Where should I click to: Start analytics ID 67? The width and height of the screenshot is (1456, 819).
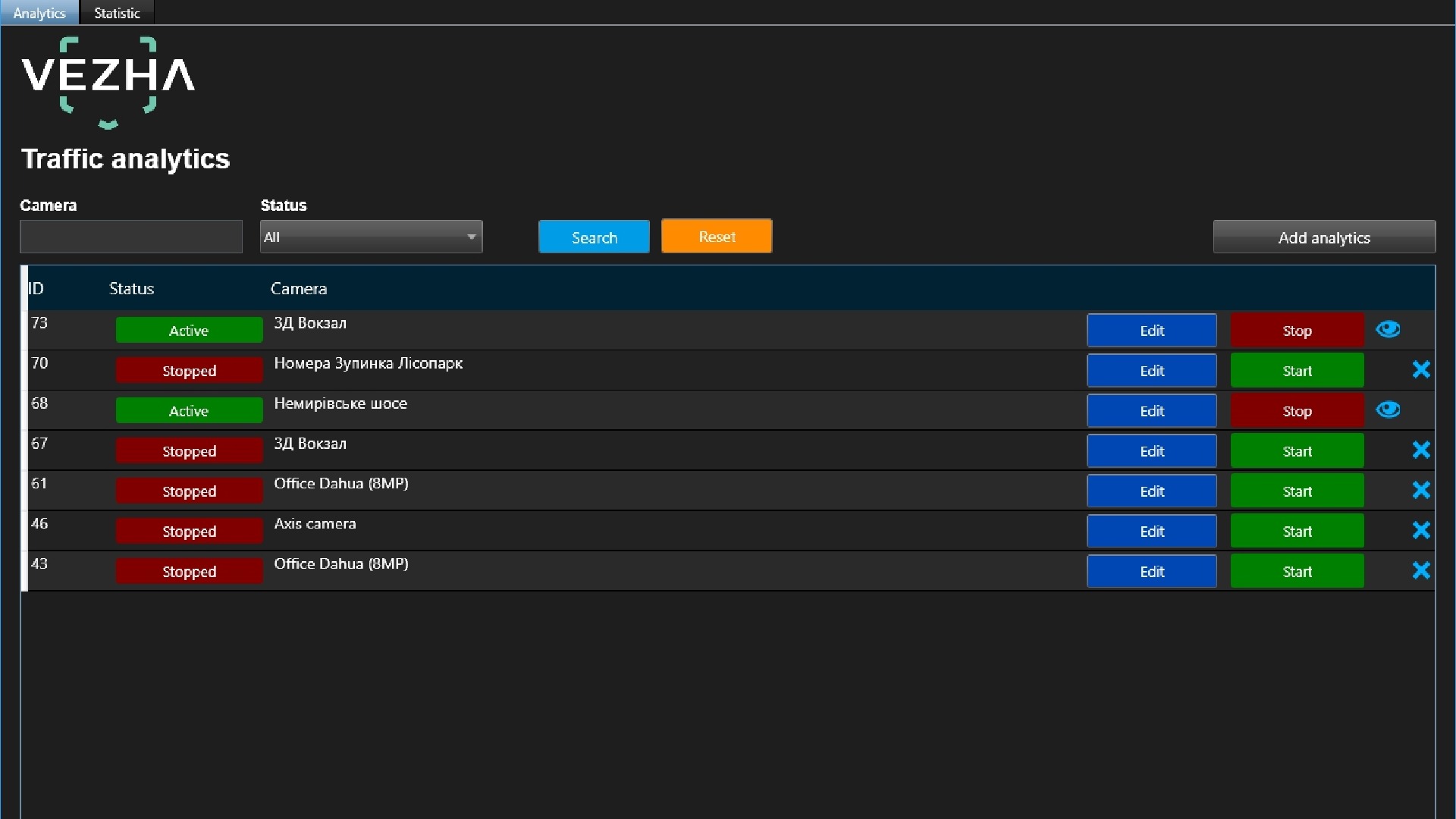coord(1297,451)
